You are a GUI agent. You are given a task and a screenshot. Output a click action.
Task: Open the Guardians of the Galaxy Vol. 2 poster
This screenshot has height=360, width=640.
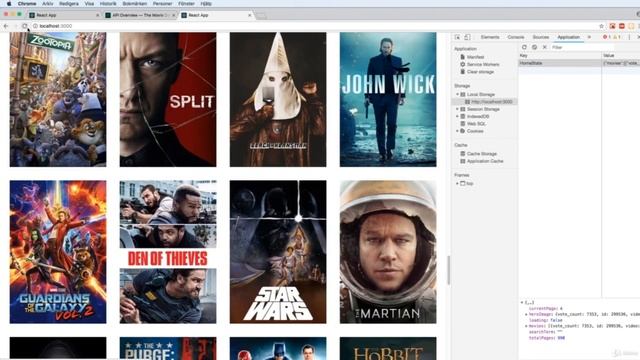58,252
